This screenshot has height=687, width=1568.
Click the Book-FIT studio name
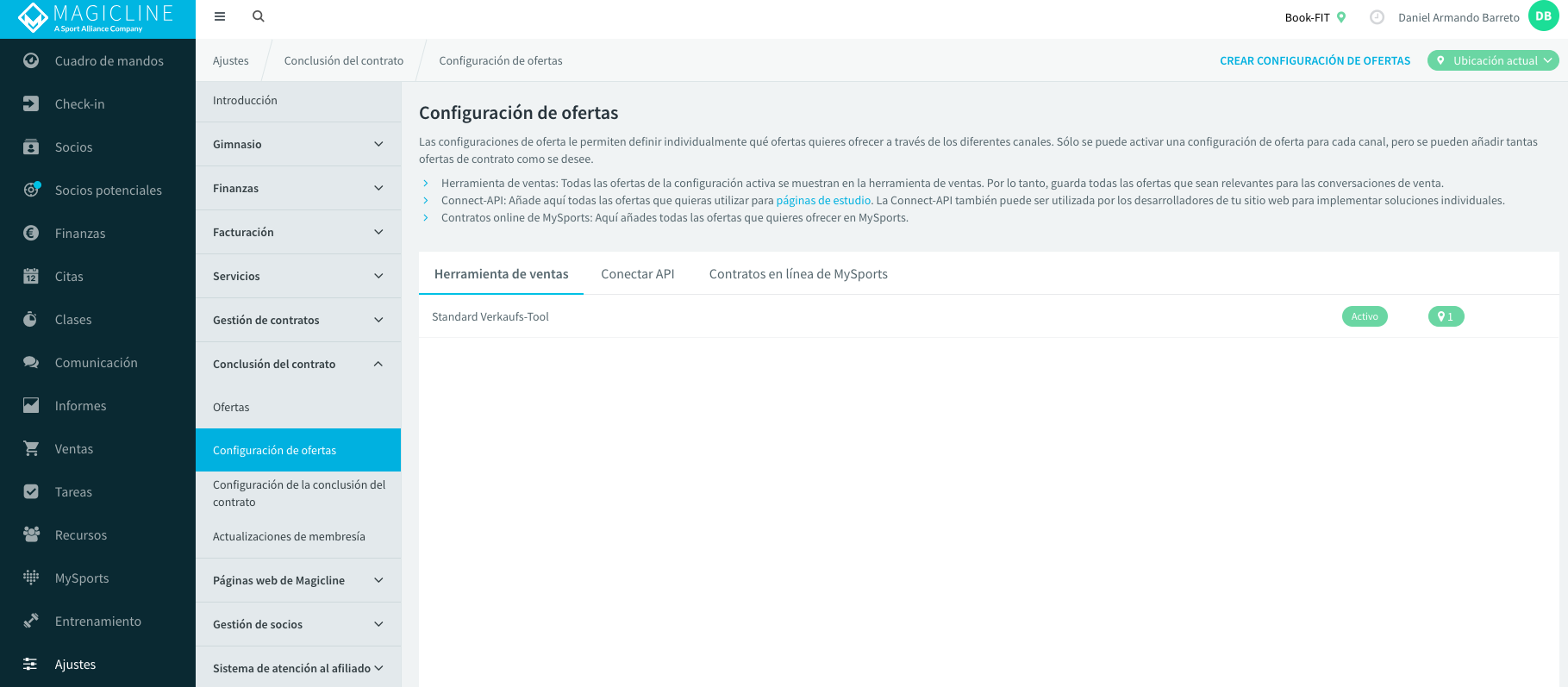coord(1307,17)
